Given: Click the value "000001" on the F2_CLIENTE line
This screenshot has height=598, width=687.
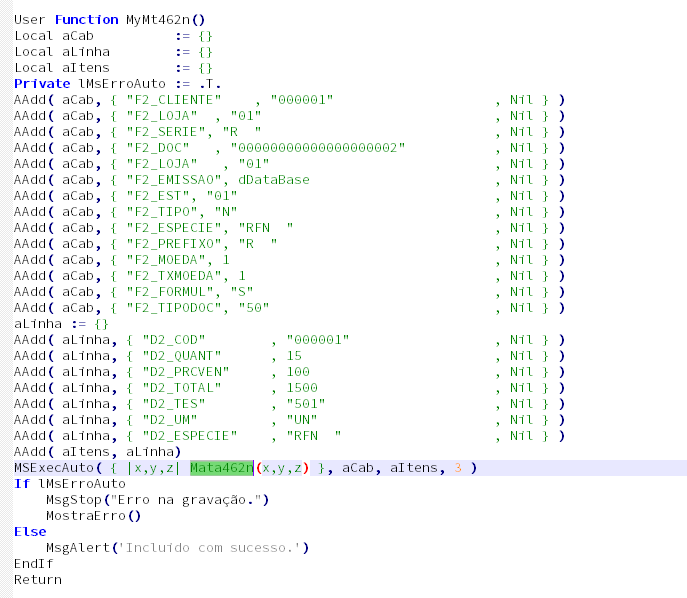Looking at the screenshot, I should pyautogui.click(x=302, y=100).
